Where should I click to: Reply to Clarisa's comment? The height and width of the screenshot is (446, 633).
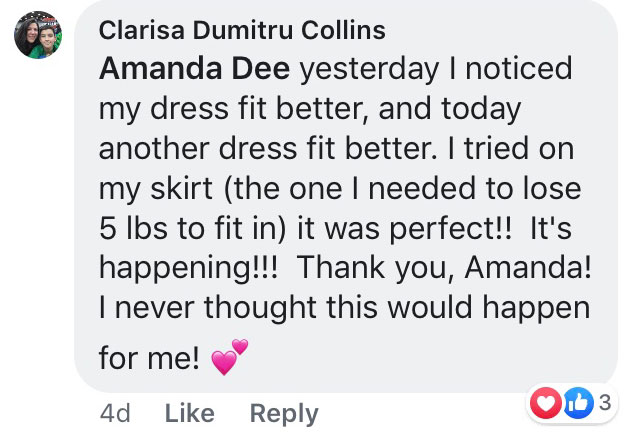(x=284, y=413)
